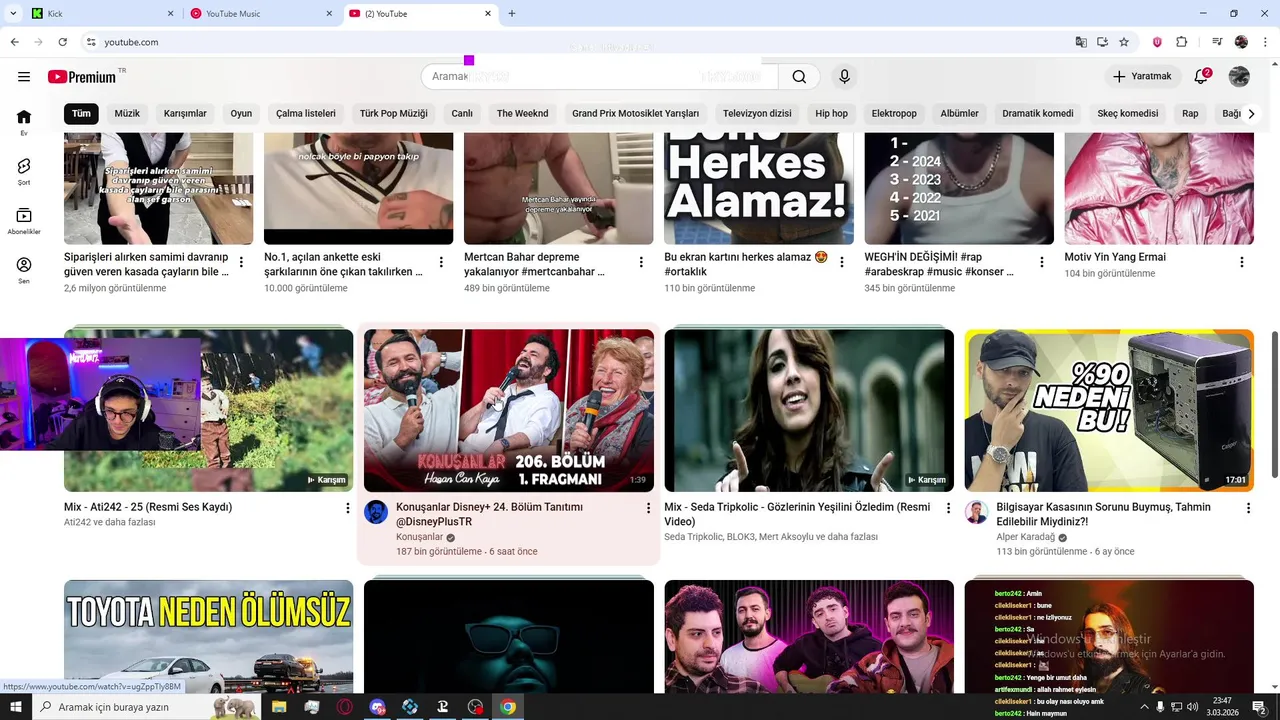Click the YouTube search input field
Image resolution: width=1280 pixels, height=720 pixels.
[599, 77]
